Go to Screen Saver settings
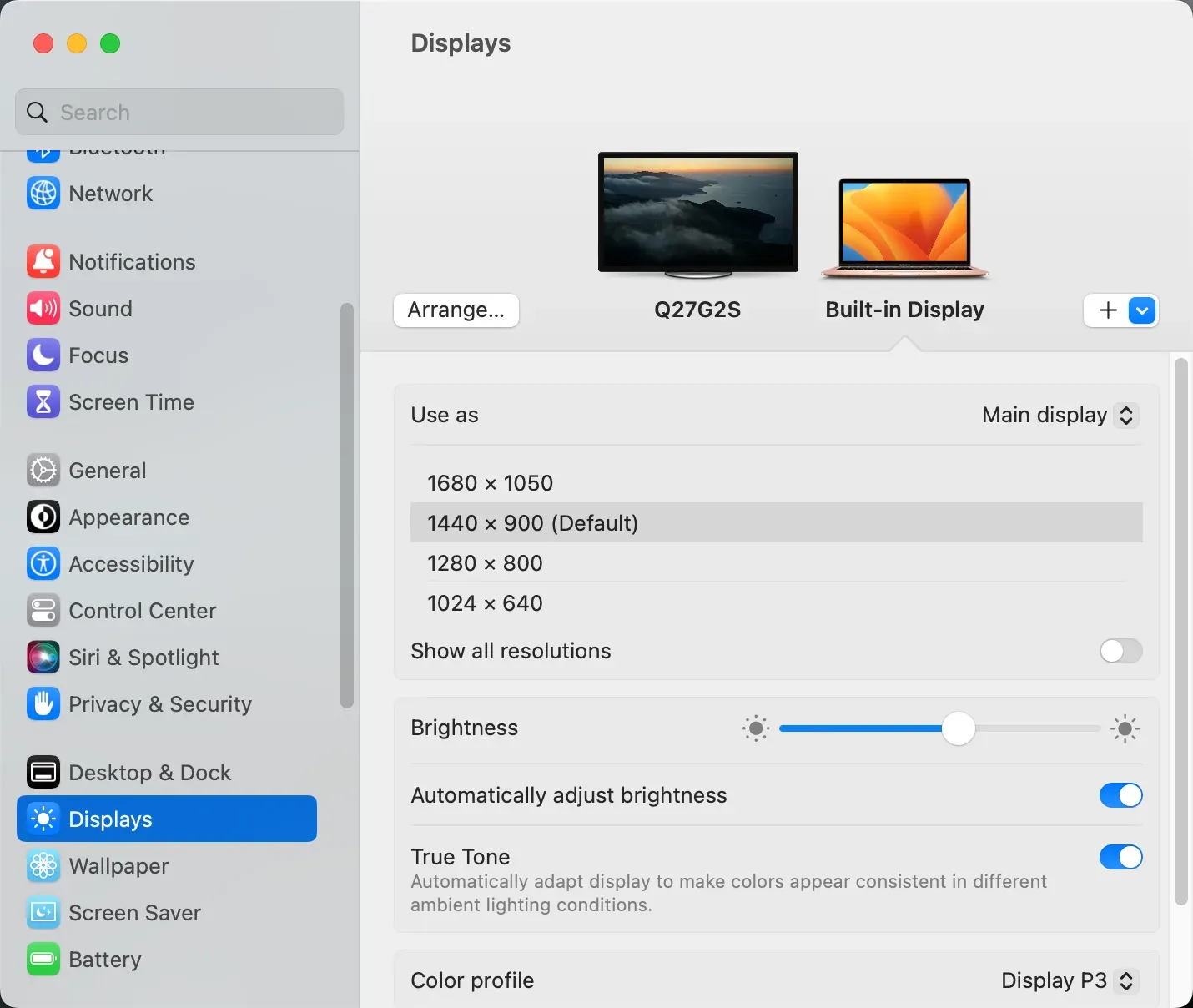The image size is (1193, 1008). pyautogui.click(x=167, y=913)
